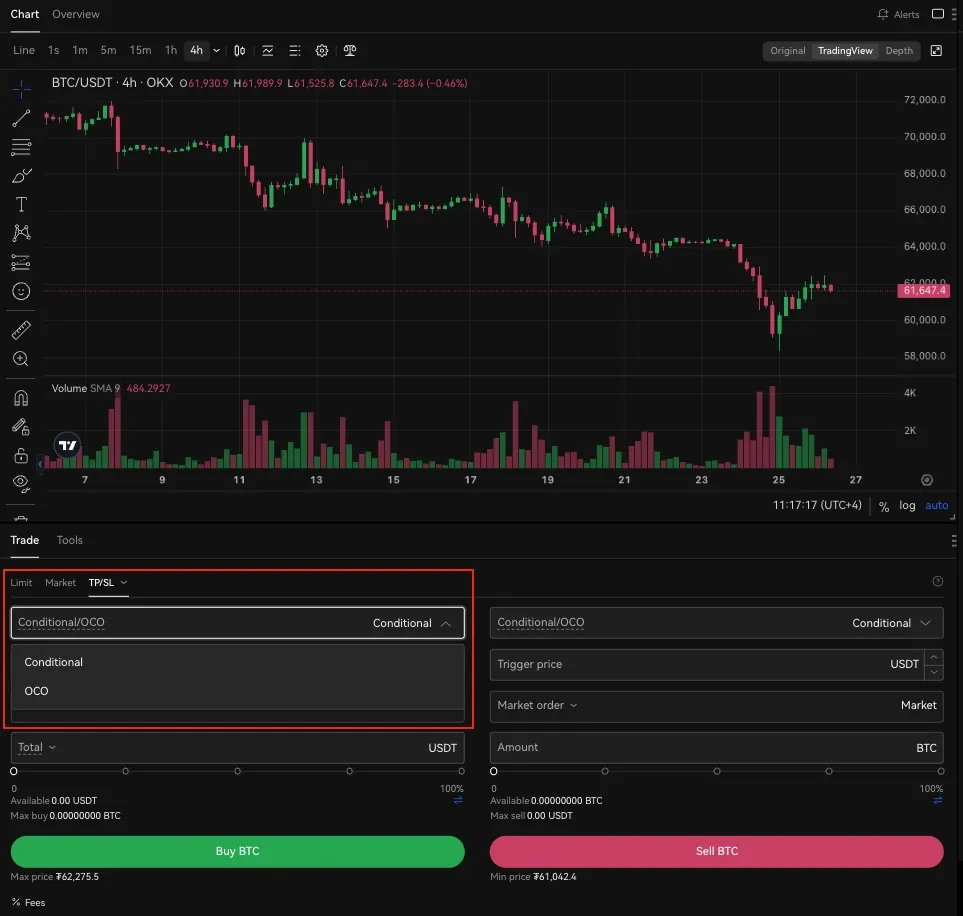Click the Buy BTC button
Viewport: 963px width, 916px height.
point(238,851)
